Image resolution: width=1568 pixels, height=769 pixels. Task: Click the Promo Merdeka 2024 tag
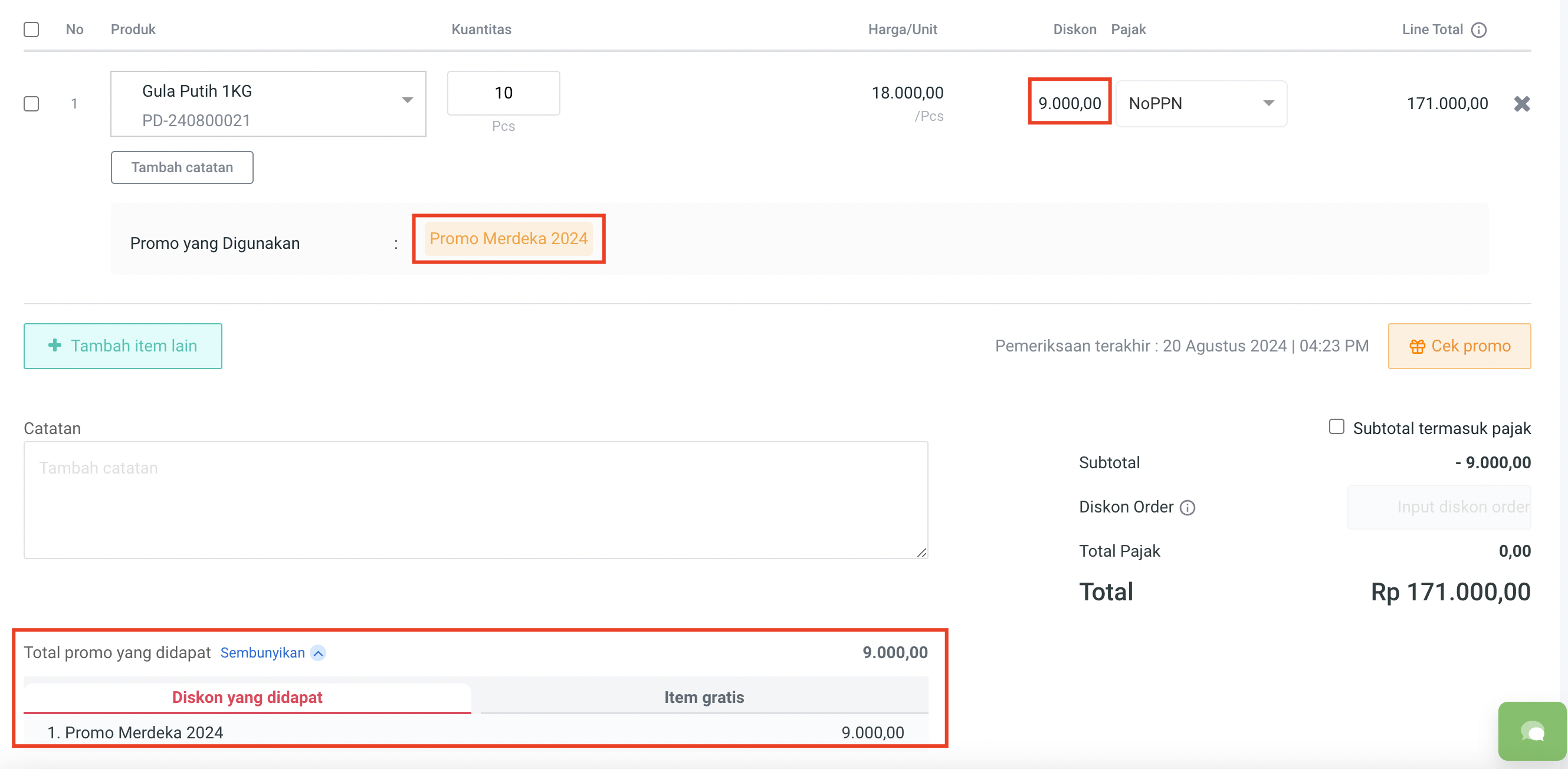click(509, 238)
